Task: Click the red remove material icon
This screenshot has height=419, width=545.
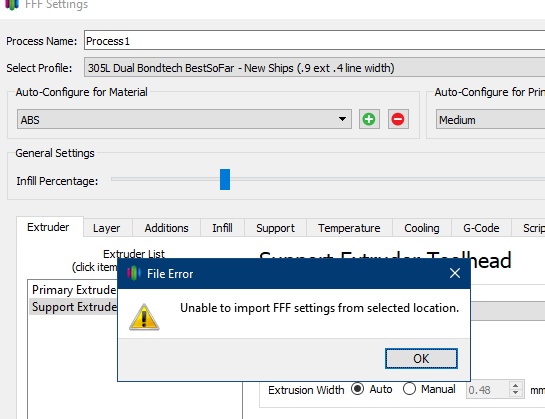Action: [x=398, y=119]
